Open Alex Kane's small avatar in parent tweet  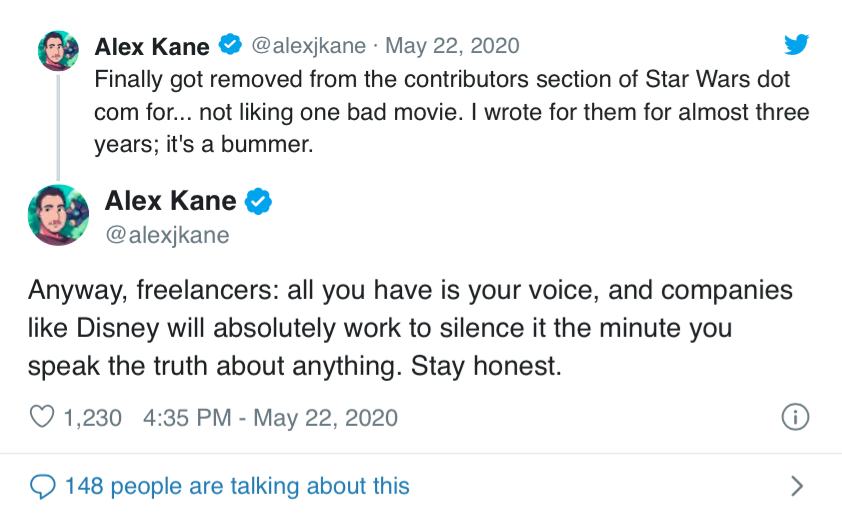58,50
